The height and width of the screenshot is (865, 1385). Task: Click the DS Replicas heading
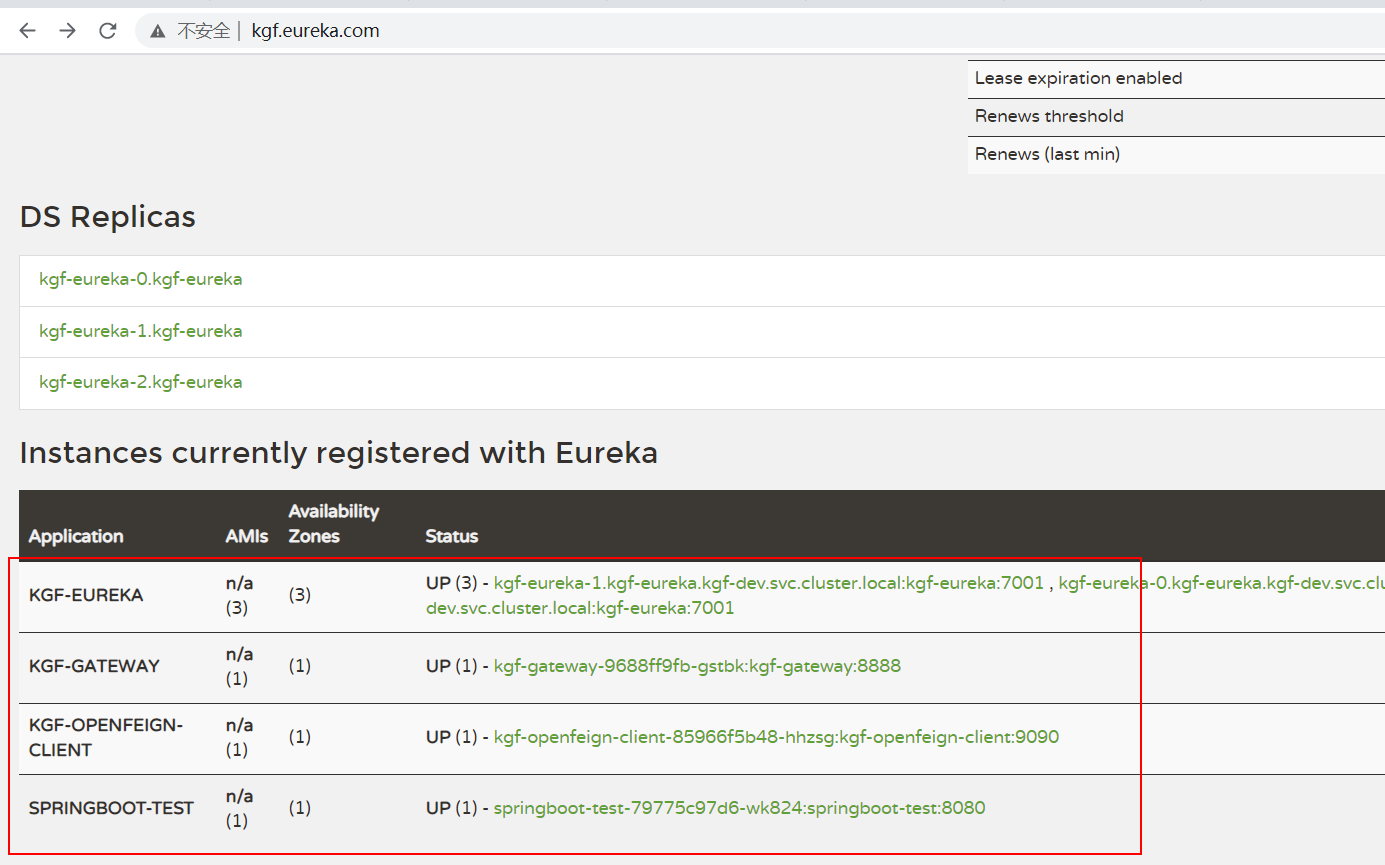(108, 217)
